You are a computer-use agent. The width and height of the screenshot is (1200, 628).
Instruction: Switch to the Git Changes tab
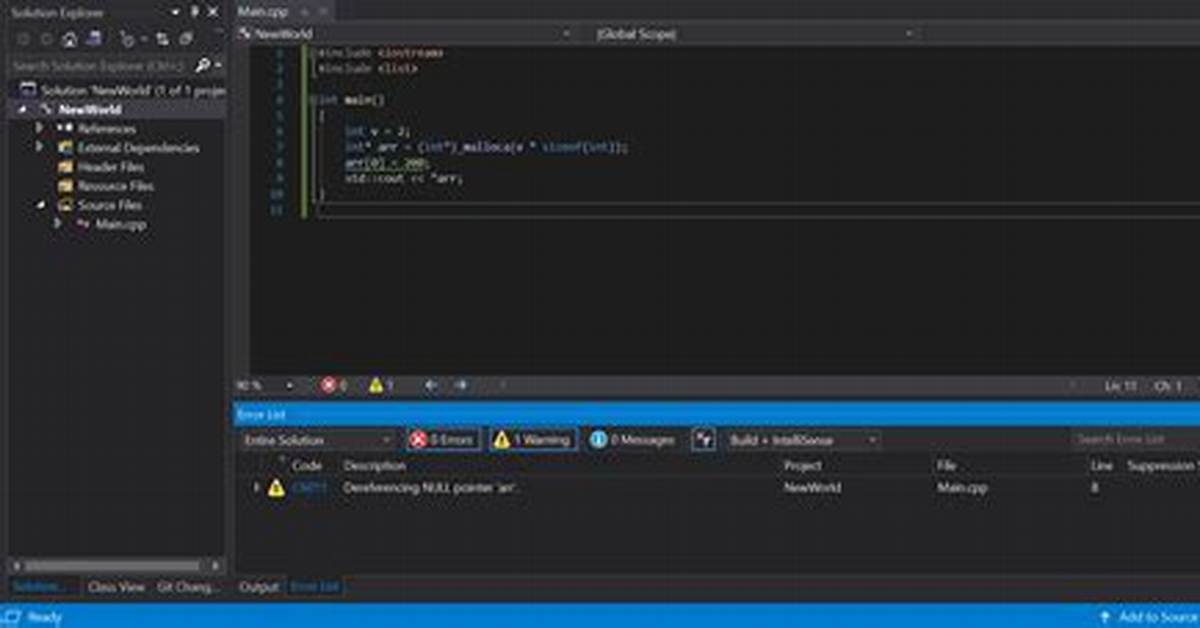point(187,587)
